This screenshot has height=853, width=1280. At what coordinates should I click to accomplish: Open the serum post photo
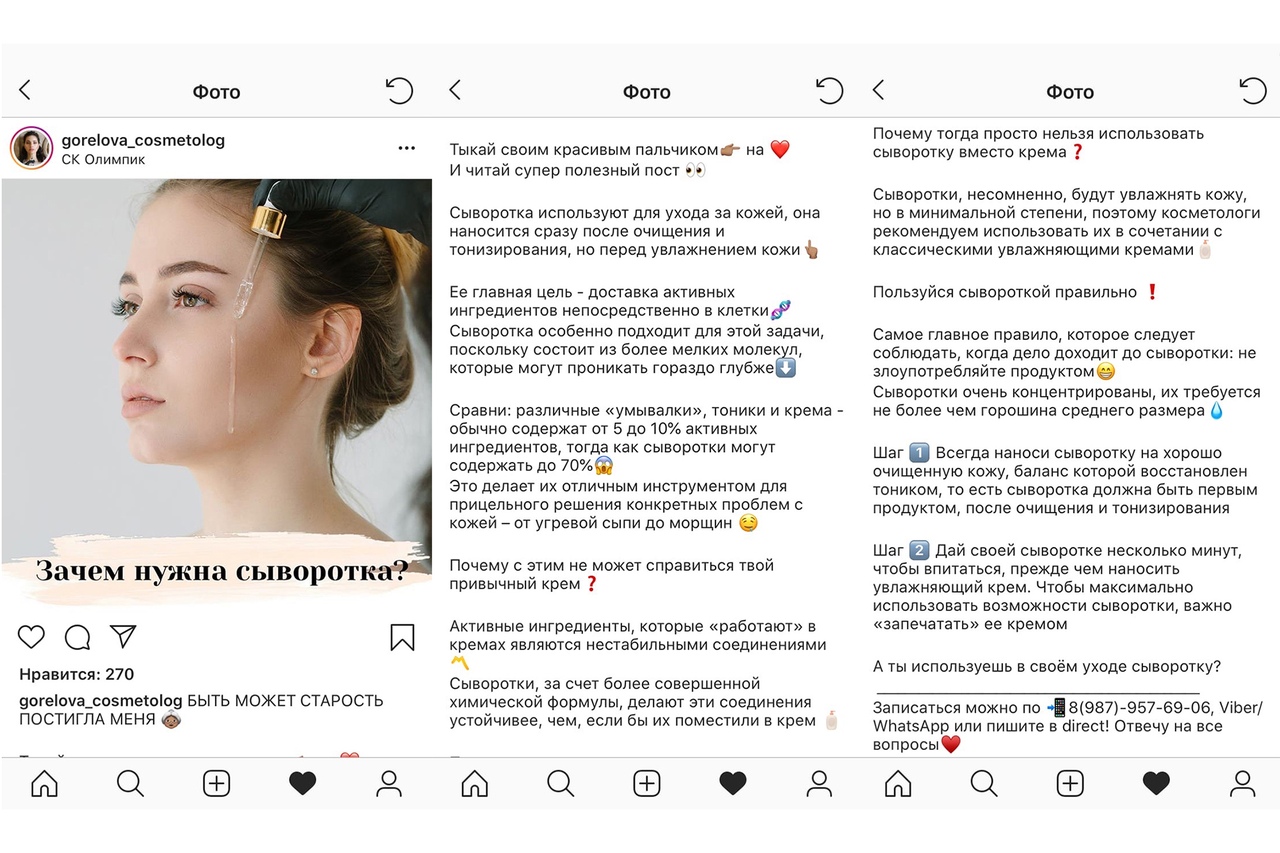point(217,394)
